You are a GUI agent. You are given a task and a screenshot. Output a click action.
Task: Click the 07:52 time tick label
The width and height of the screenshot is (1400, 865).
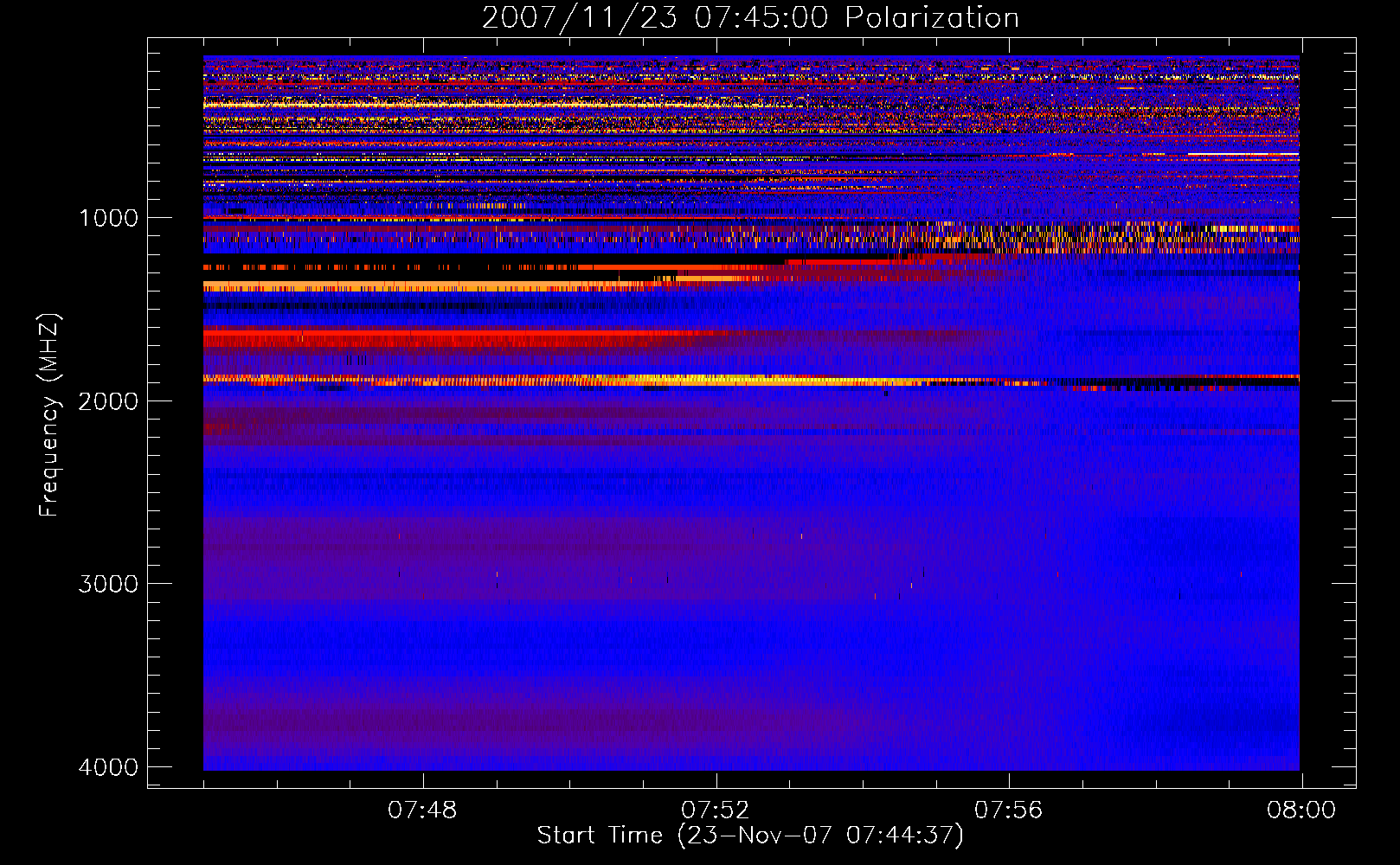716,811
